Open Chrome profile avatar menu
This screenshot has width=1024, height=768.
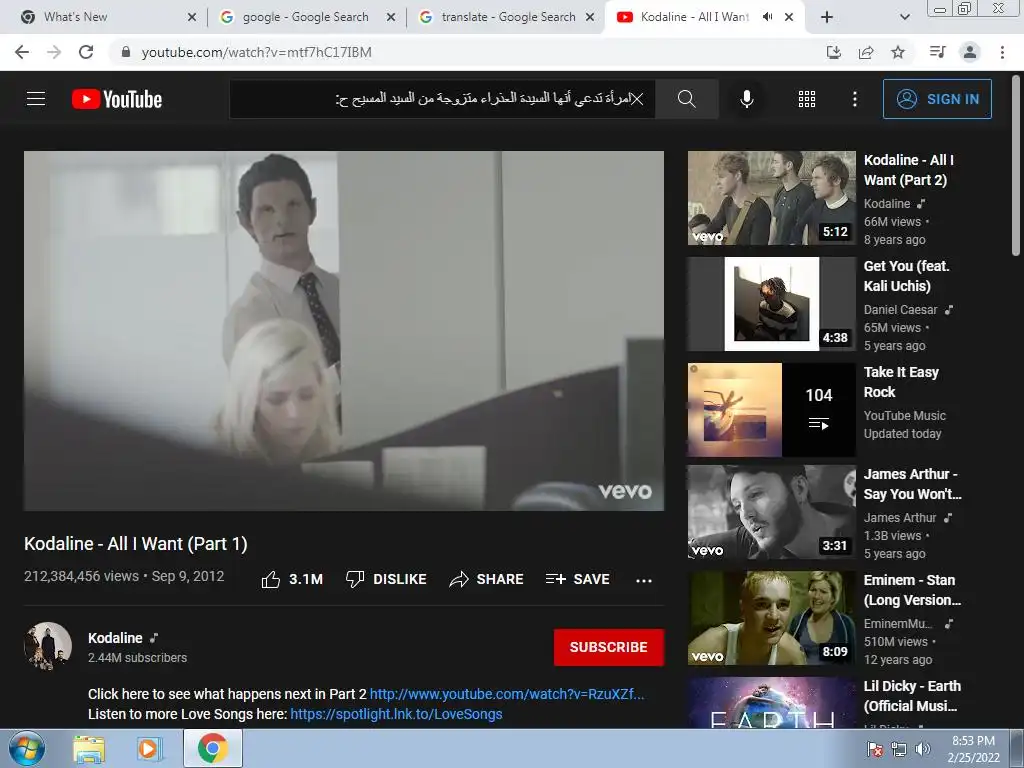point(970,52)
